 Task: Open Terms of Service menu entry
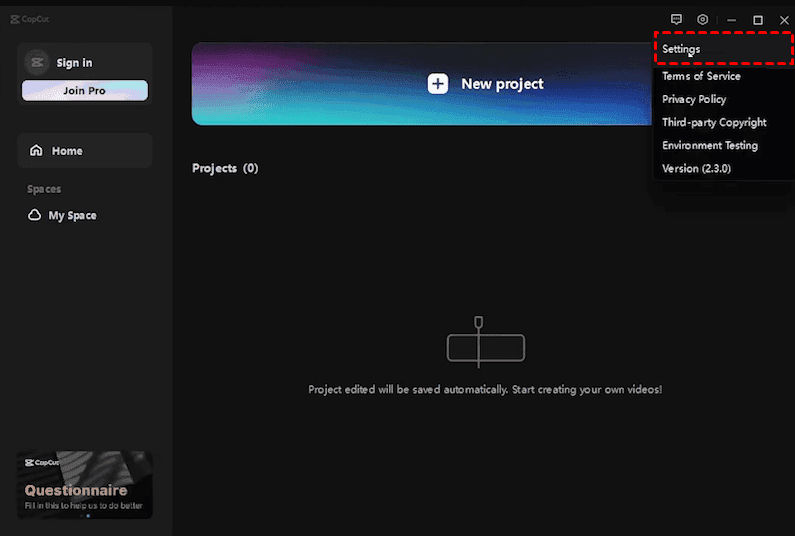click(x=701, y=76)
